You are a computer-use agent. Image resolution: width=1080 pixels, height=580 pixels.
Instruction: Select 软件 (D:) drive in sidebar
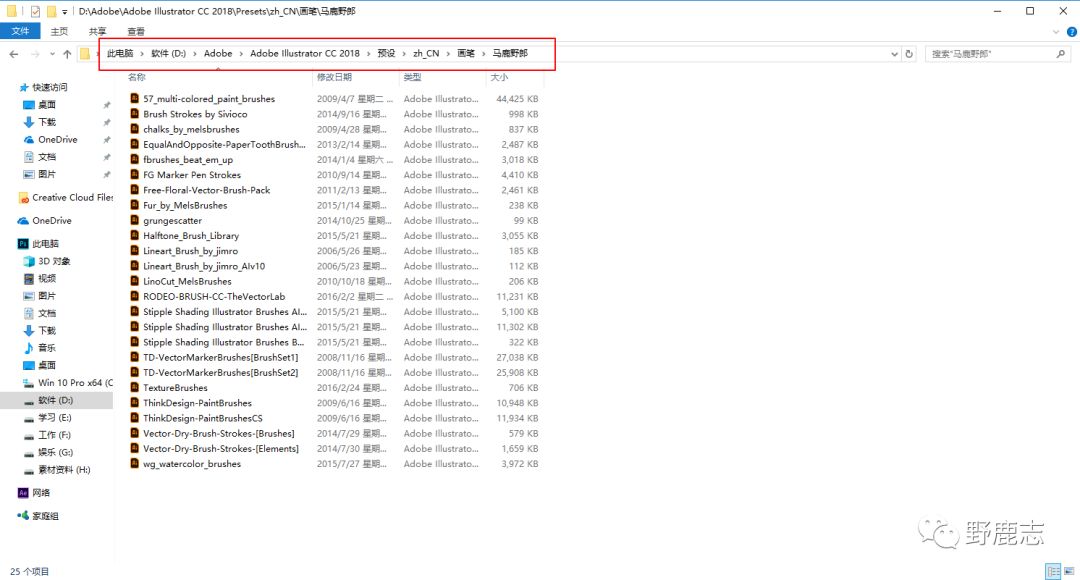55,400
